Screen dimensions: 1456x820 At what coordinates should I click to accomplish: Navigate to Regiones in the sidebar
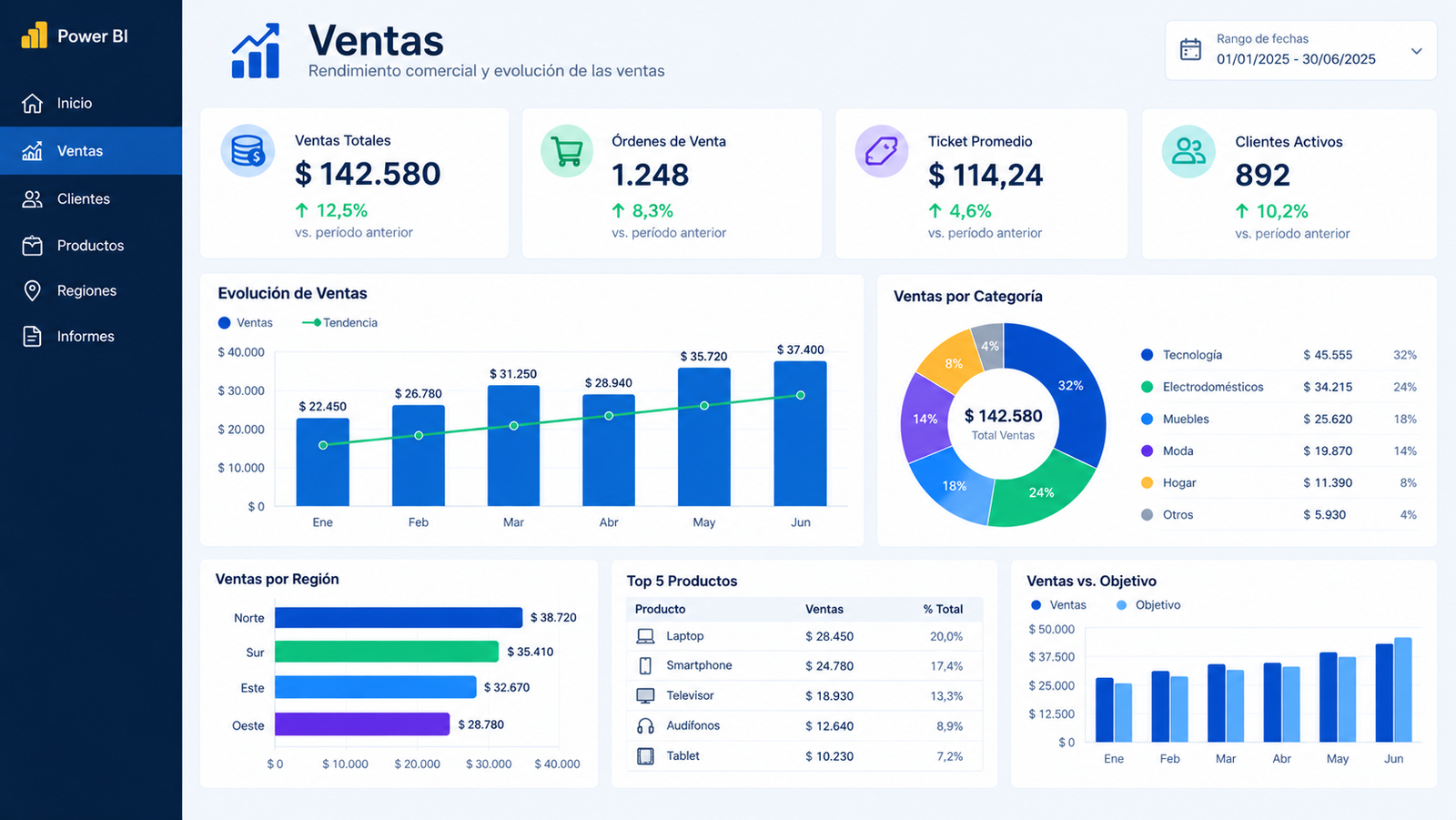pyautogui.click(x=91, y=290)
